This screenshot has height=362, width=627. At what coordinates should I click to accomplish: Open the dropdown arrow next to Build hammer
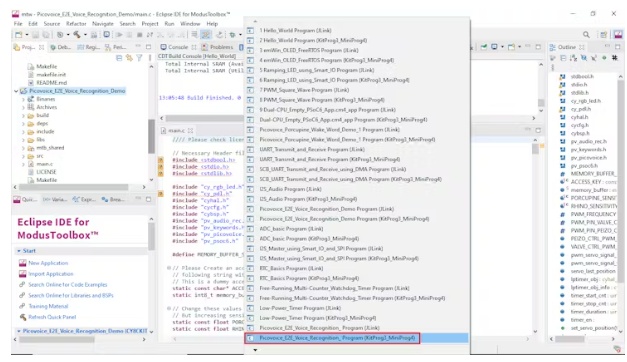85,35
